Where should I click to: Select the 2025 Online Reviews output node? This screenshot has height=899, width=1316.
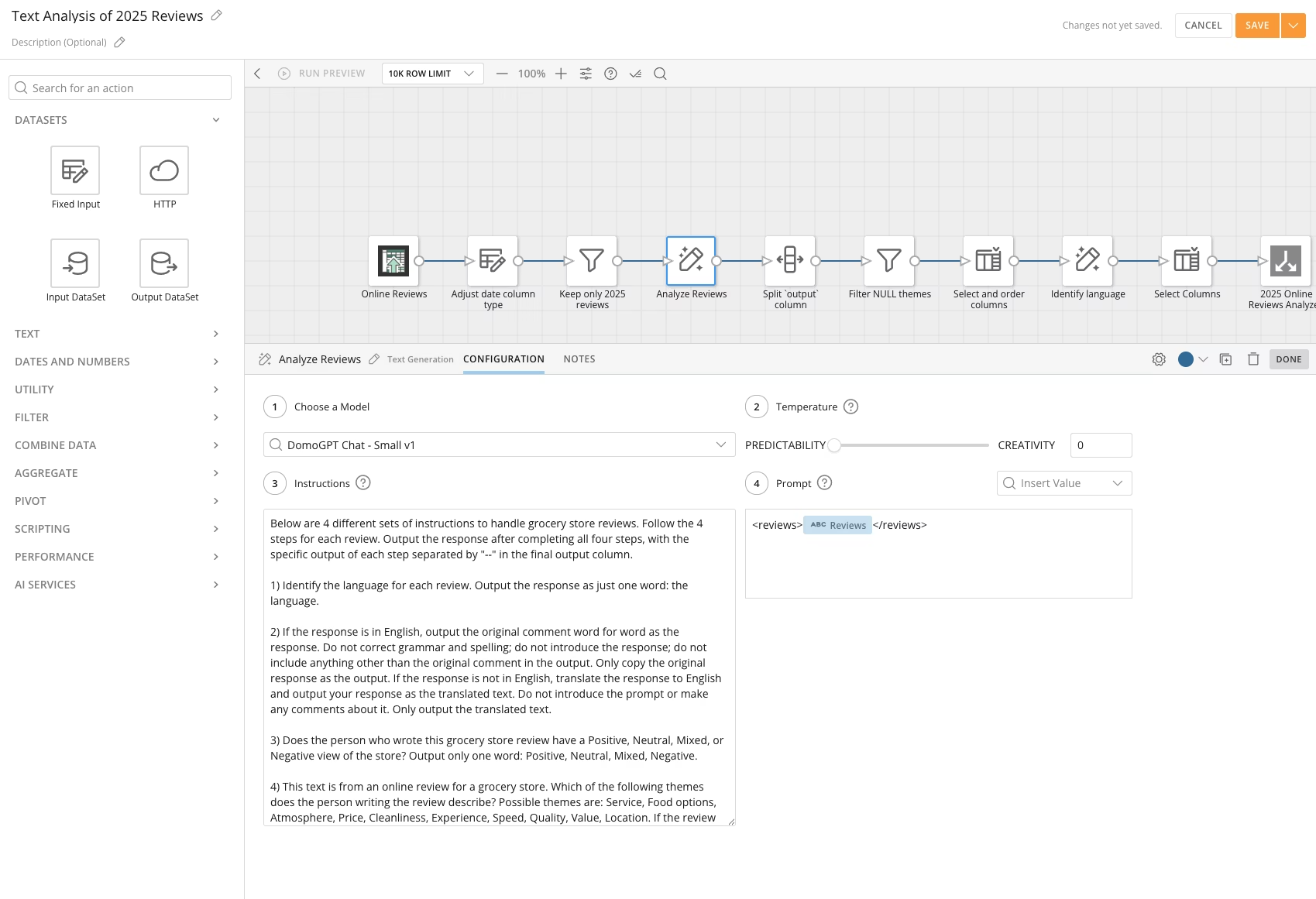tap(1286, 261)
